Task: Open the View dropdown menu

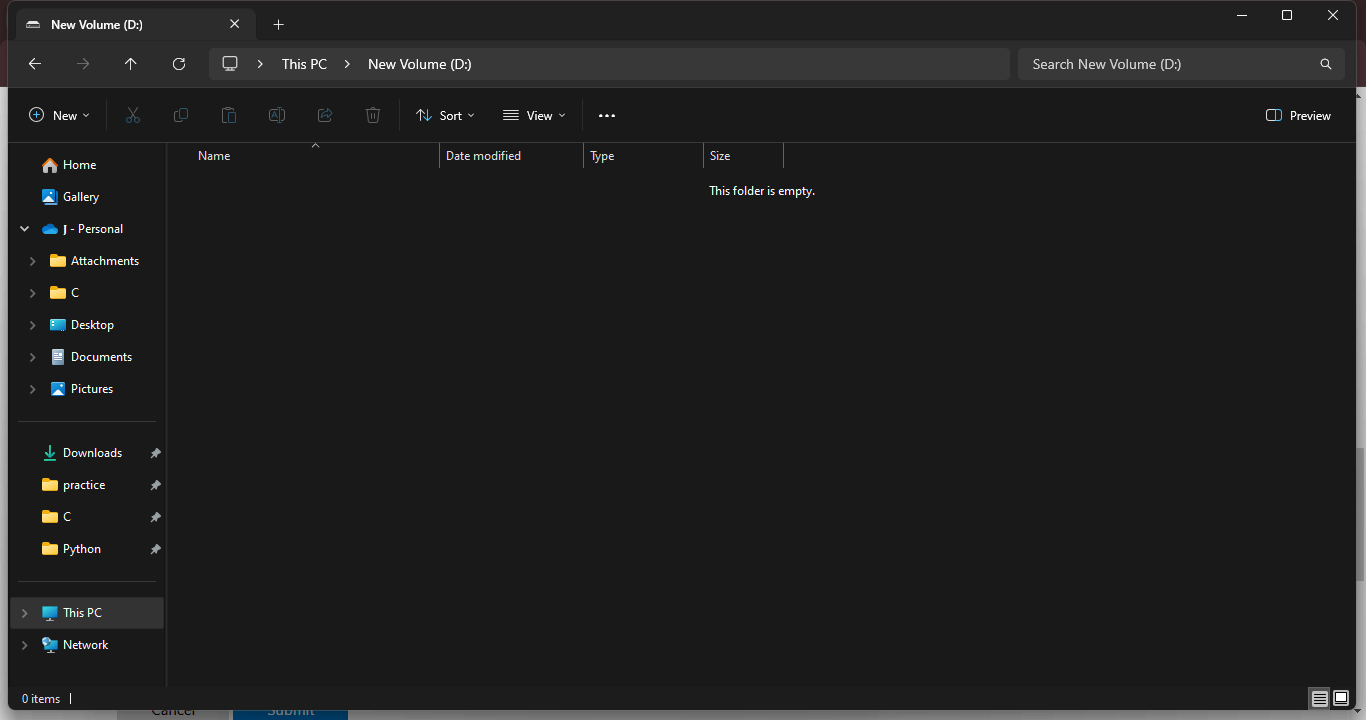Action: point(534,116)
